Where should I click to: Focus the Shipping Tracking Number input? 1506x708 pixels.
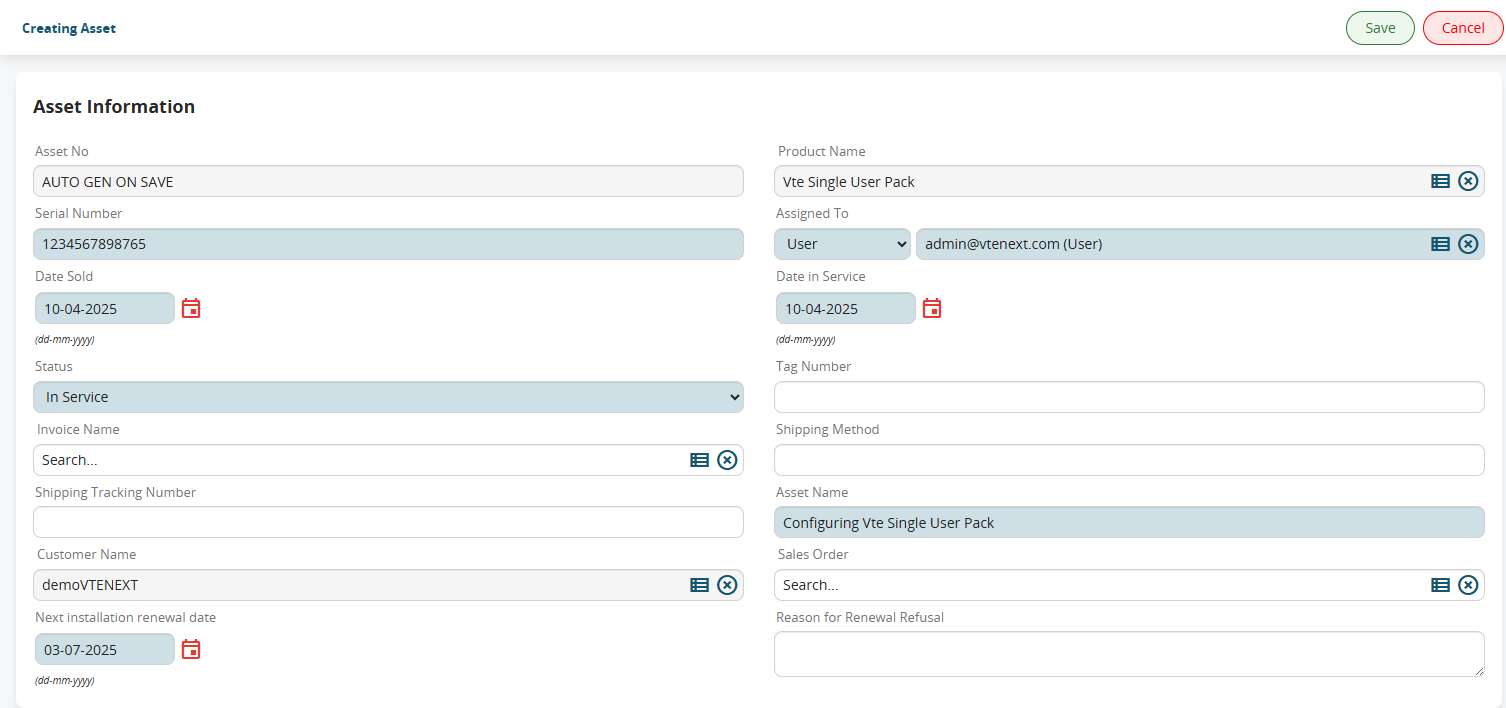click(388, 522)
